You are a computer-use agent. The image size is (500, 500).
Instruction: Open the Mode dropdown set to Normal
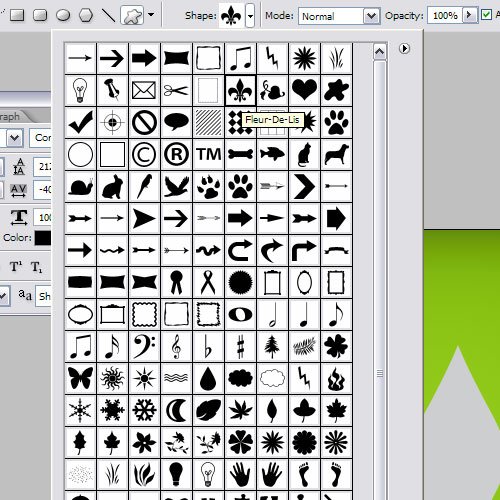(x=339, y=16)
